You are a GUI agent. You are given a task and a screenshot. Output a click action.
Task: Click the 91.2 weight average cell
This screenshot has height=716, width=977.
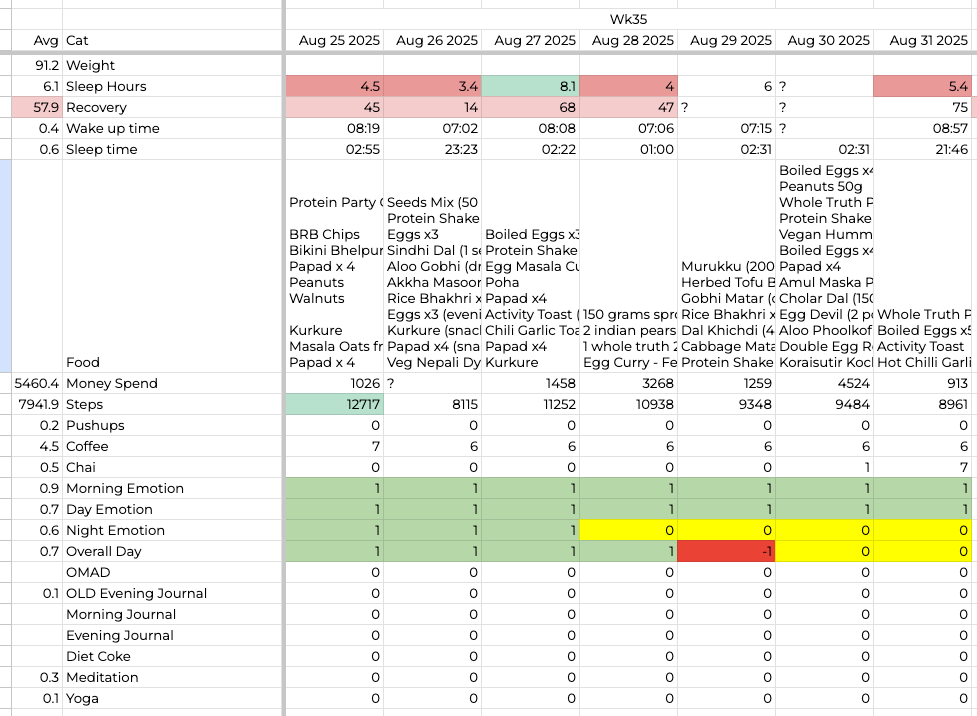coord(37,65)
